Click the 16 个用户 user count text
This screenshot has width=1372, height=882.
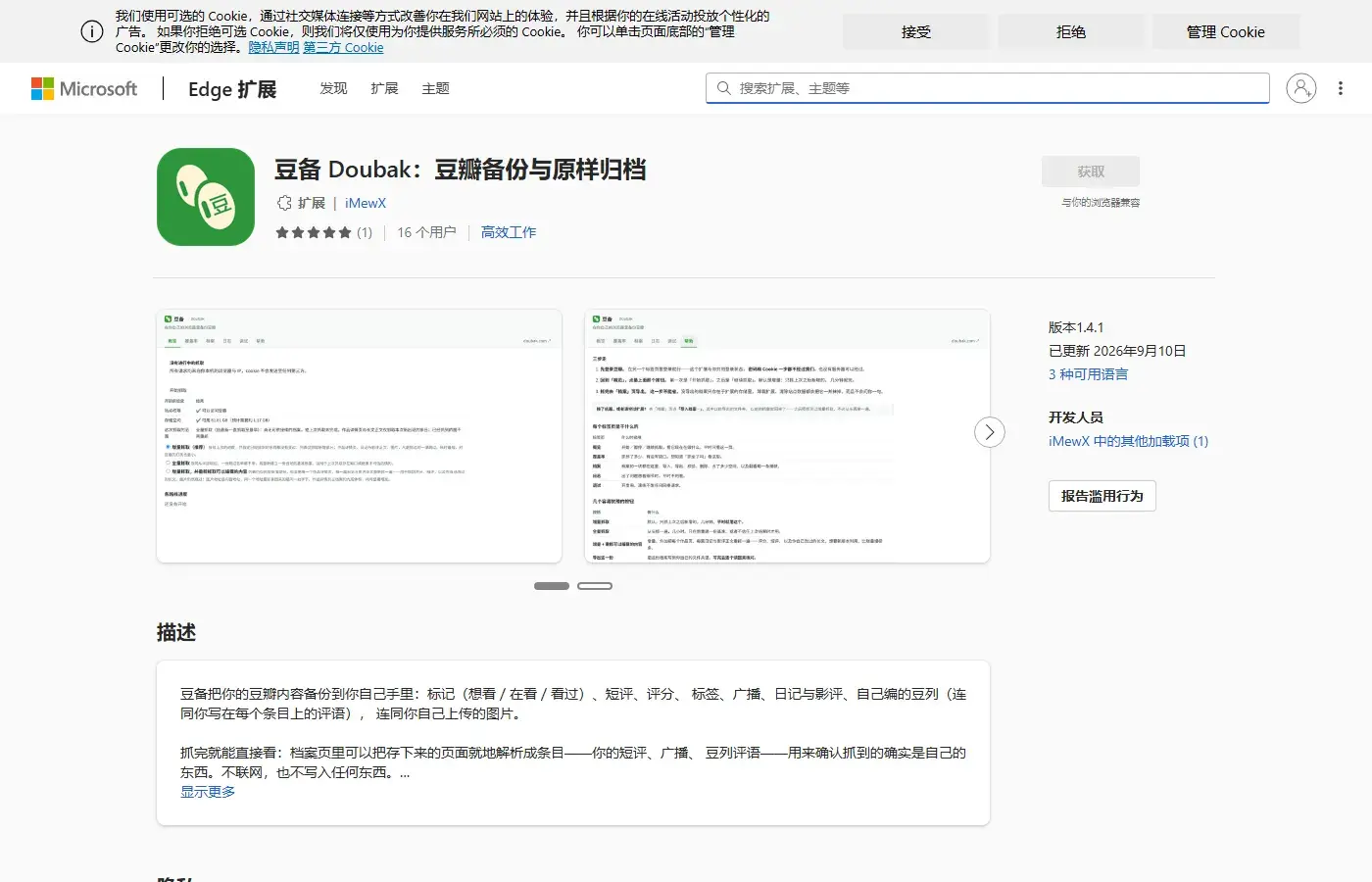[x=426, y=232]
